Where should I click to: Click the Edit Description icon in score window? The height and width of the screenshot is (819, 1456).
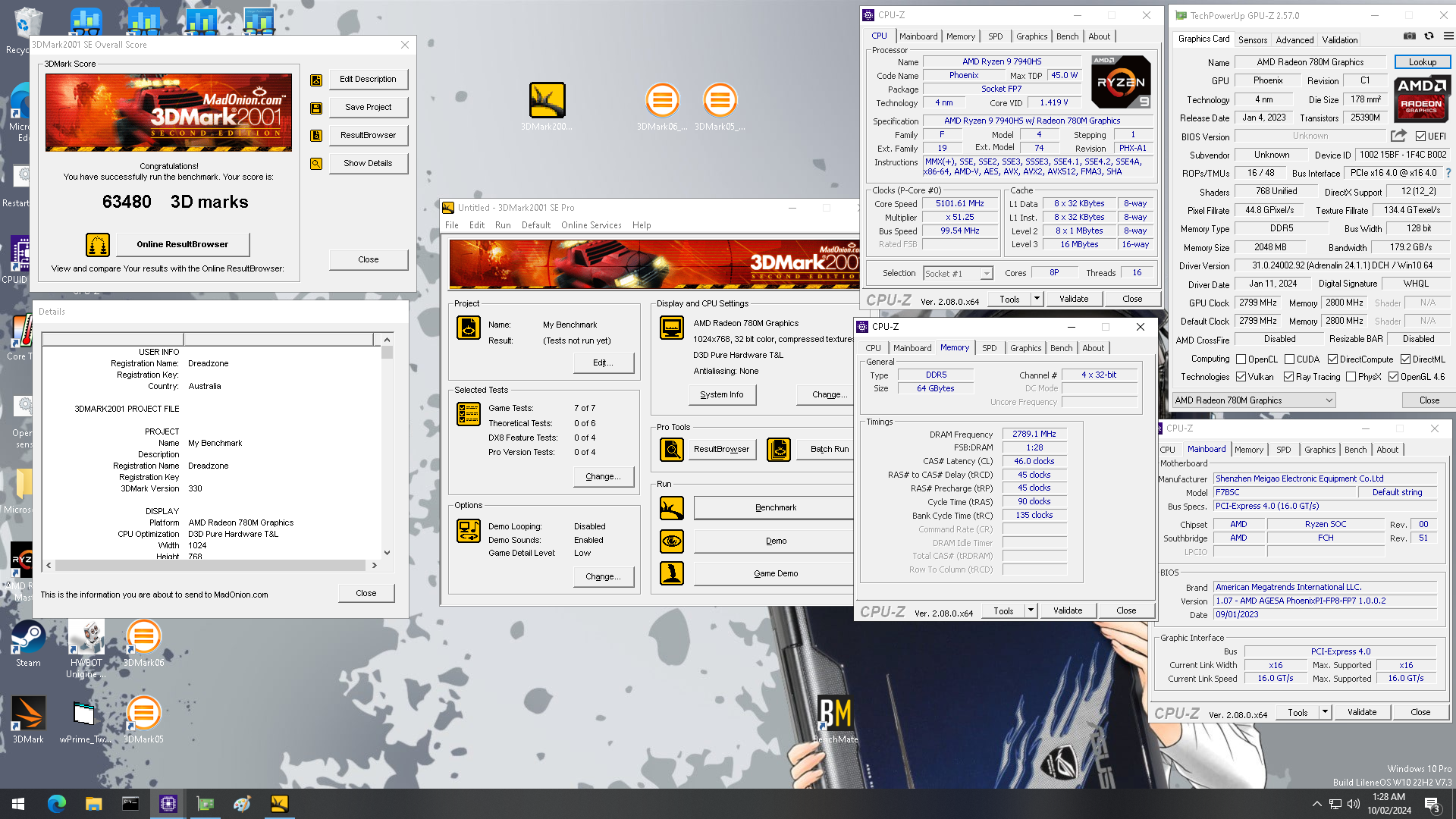316,80
